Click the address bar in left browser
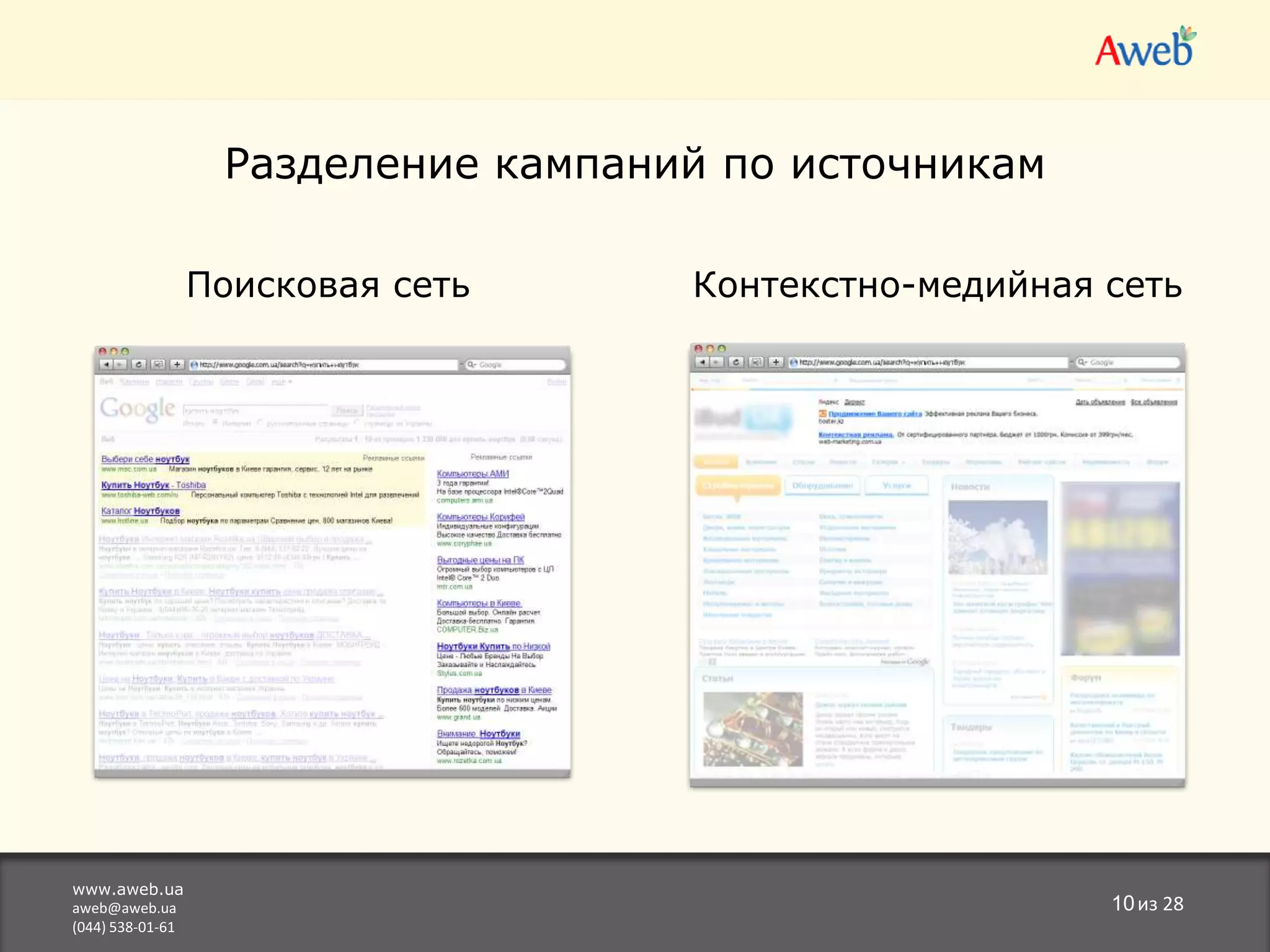Image resolution: width=1270 pixels, height=952 pixels. 324,365
